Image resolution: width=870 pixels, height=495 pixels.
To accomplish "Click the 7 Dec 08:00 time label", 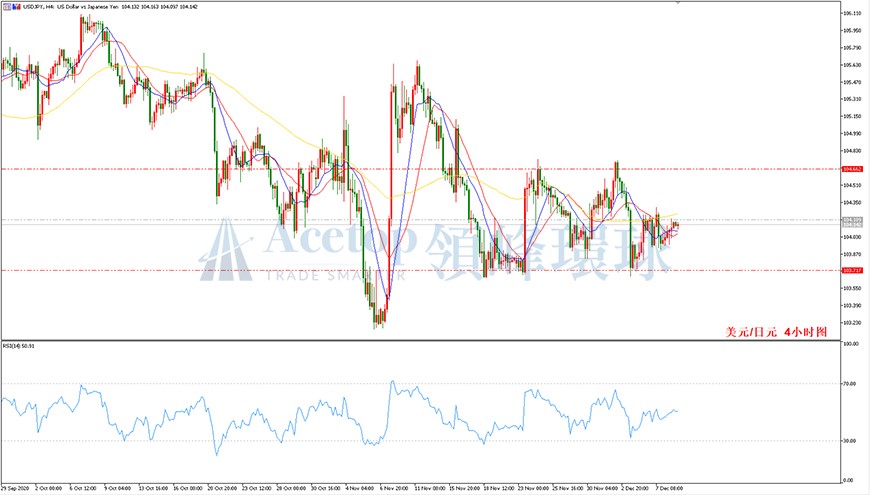I will (x=669, y=488).
